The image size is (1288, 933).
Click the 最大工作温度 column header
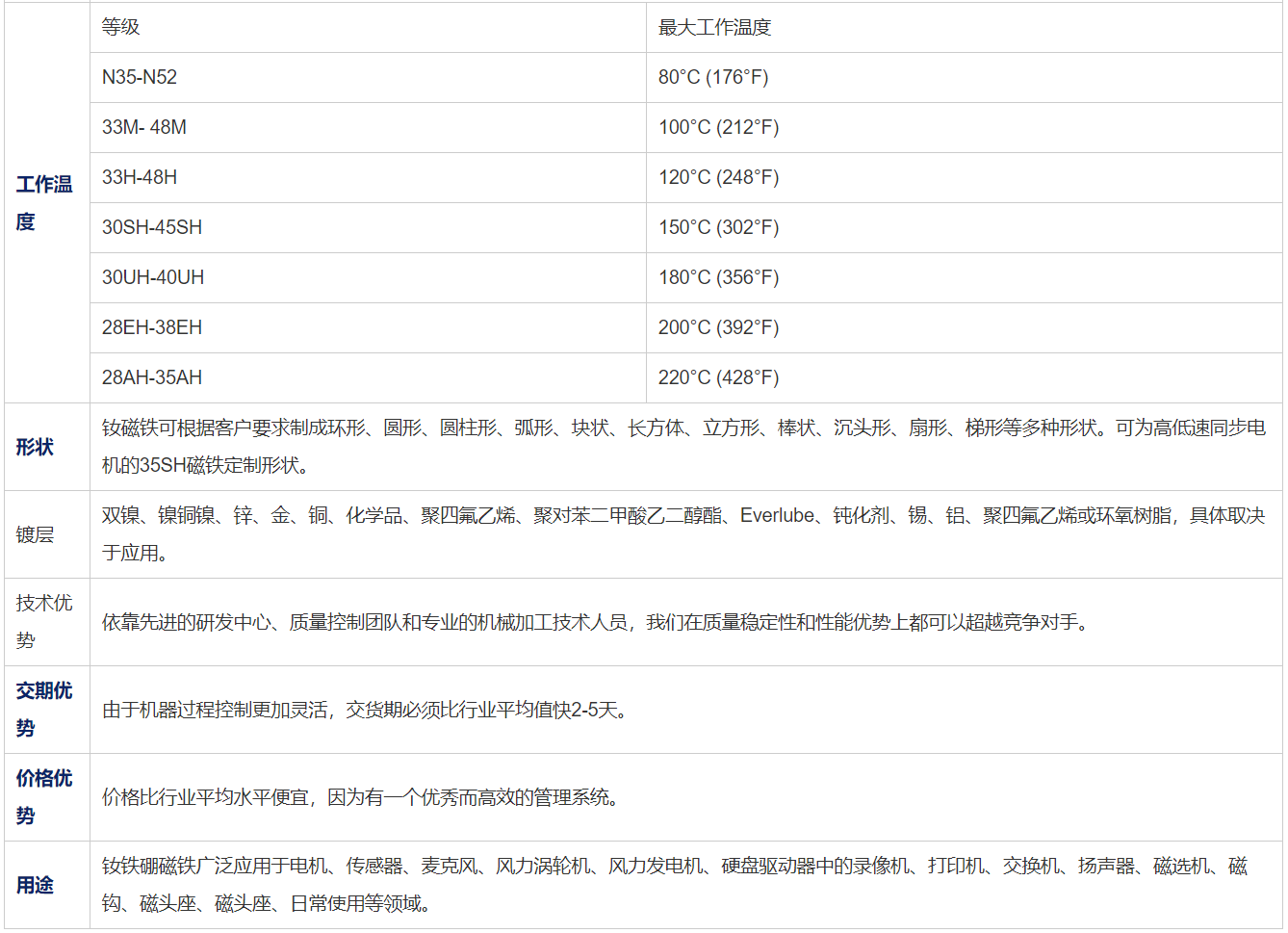714,28
